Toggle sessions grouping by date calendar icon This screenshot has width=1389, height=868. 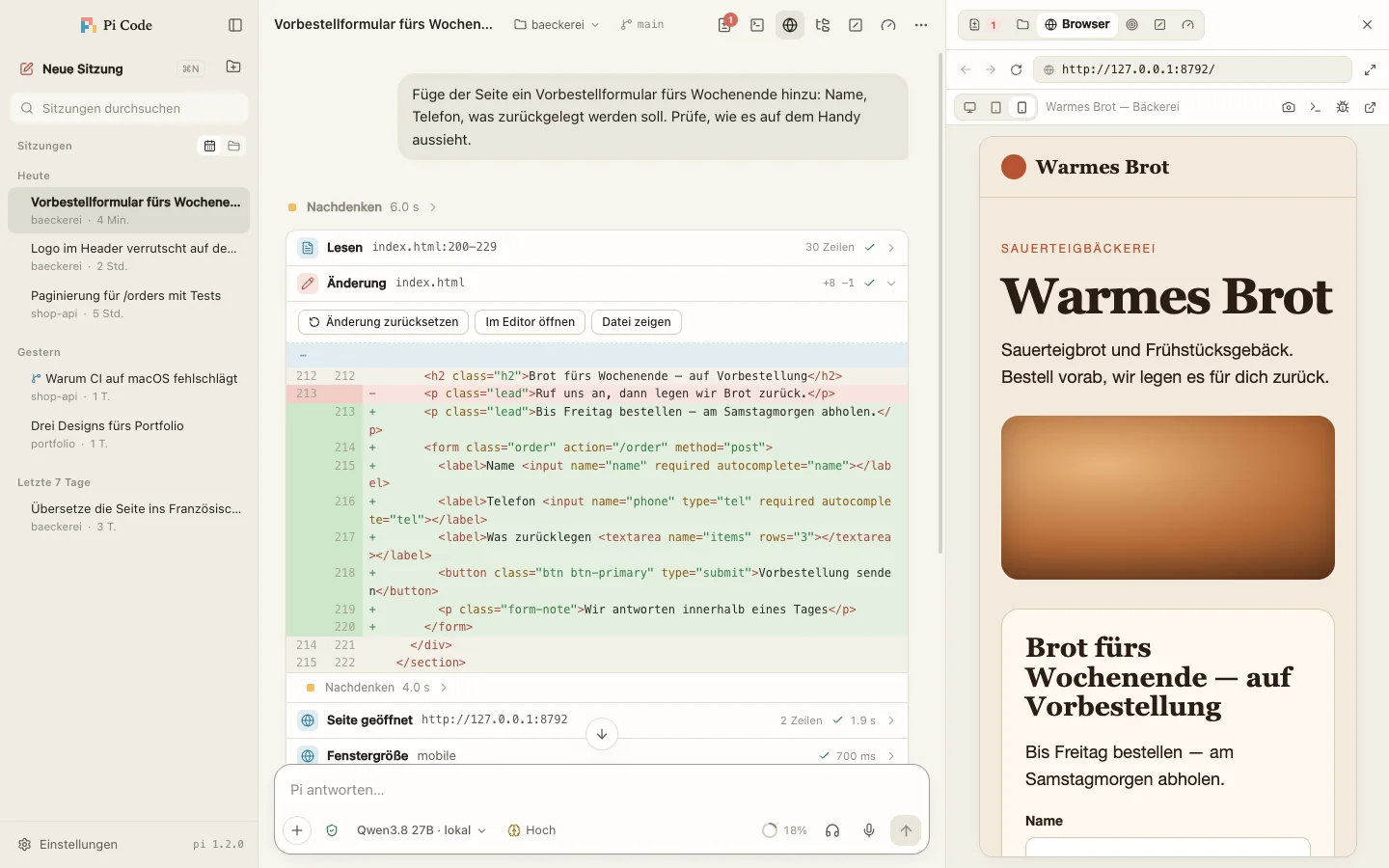tap(209, 146)
